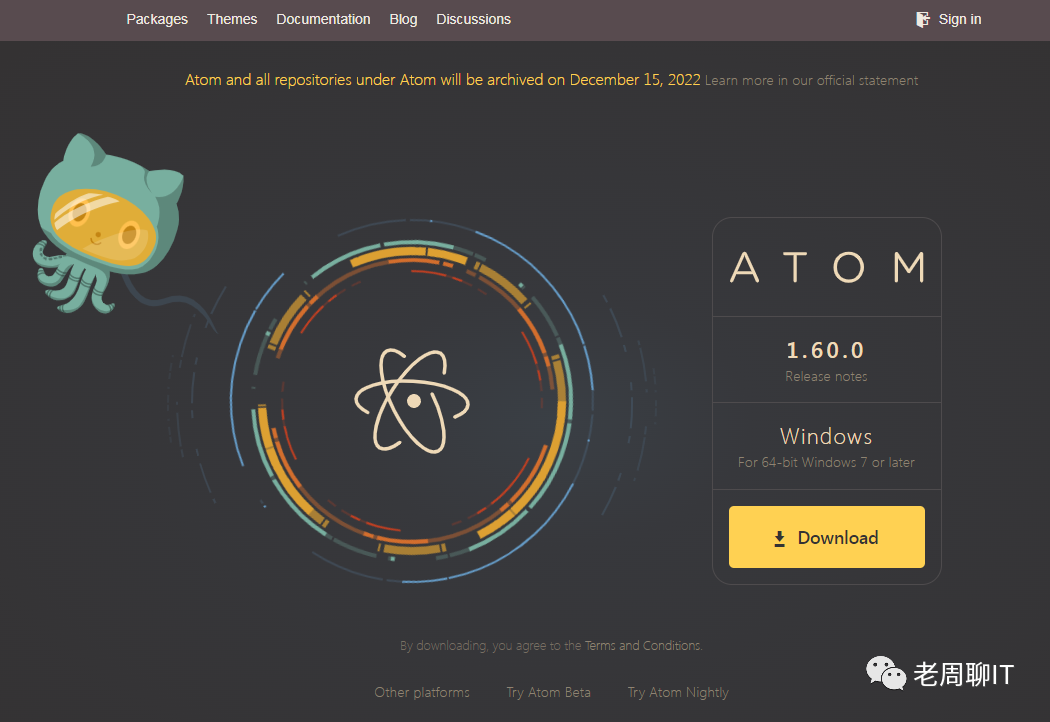Image resolution: width=1050 pixels, height=722 pixels.
Task: Open the Release notes link
Action: point(826,376)
